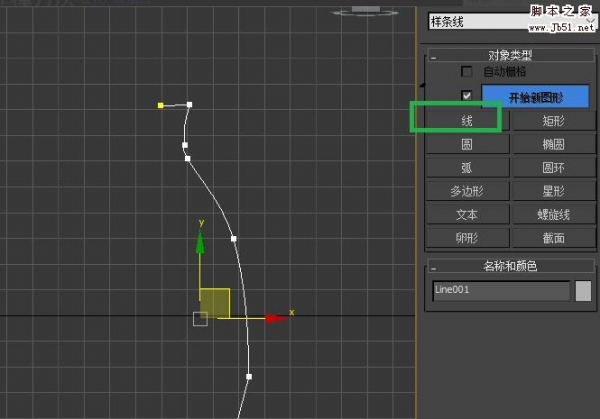
Task: Uncheck the start new shape checkbox
Action: pos(466,95)
